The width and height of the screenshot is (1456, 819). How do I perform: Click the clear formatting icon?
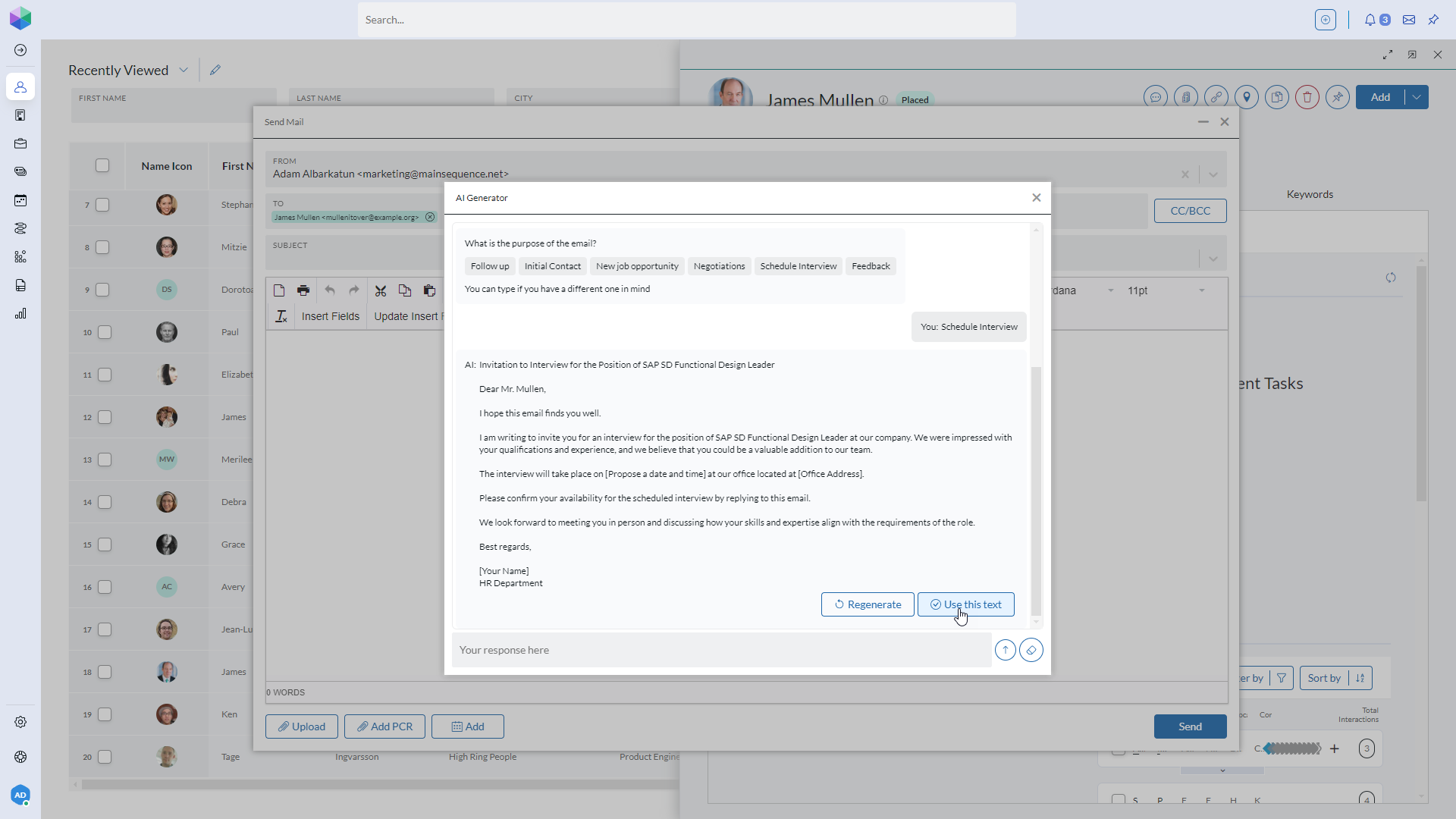[x=281, y=316]
